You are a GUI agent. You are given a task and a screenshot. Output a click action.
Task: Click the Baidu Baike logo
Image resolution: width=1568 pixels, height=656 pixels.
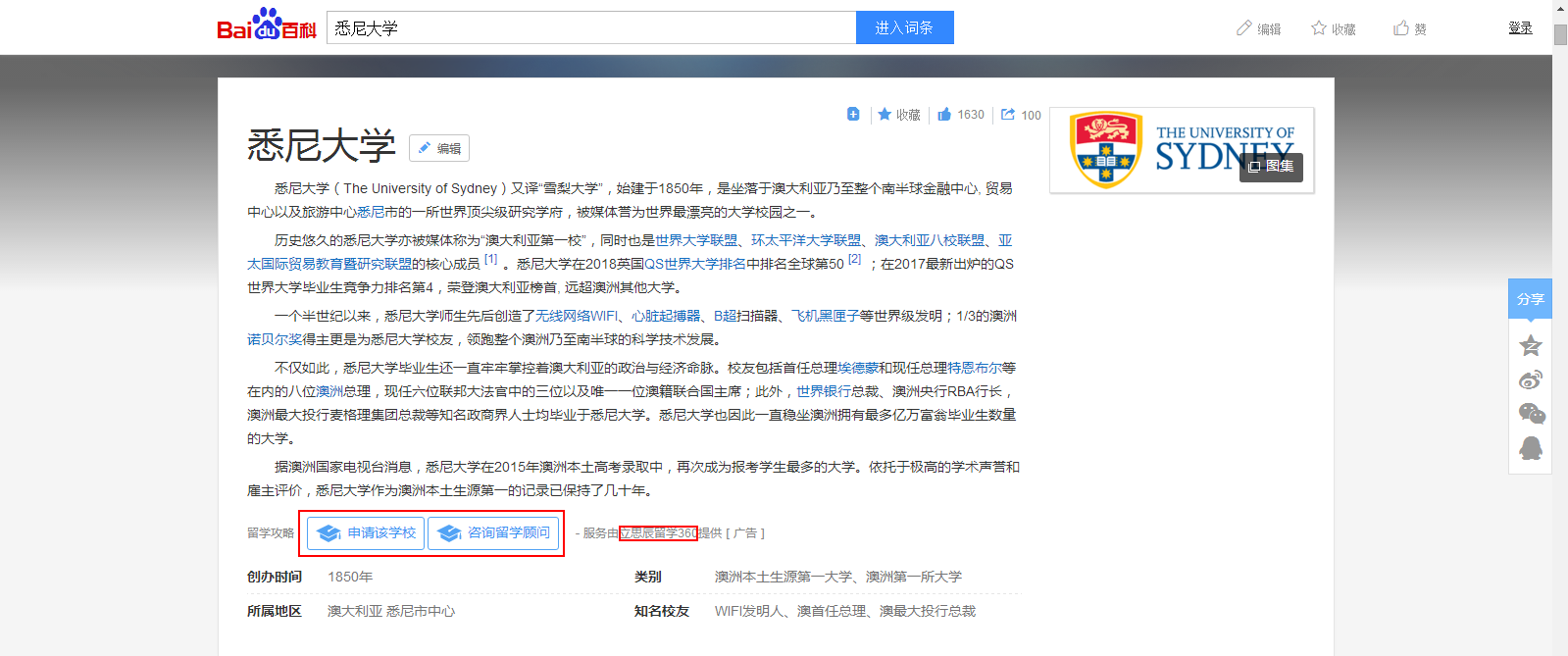pyautogui.click(x=267, y=25)
